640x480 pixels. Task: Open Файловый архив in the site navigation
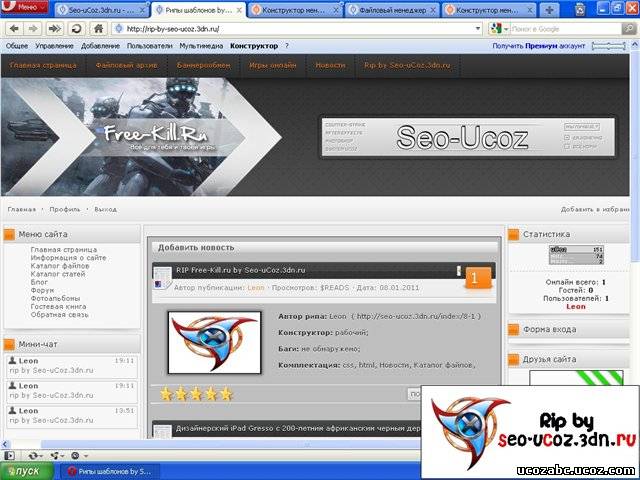[127, 65]
